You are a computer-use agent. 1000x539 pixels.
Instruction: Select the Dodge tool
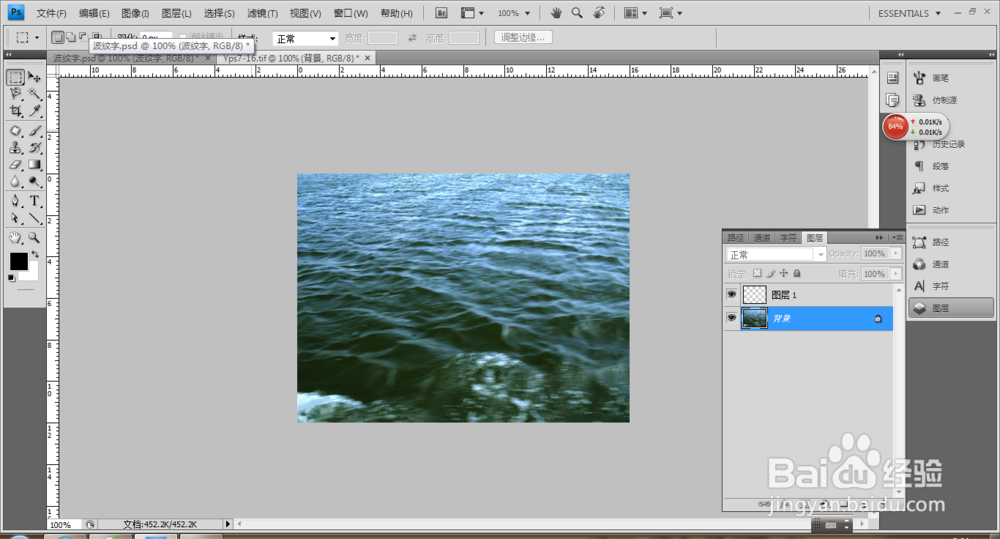(34, 181)
